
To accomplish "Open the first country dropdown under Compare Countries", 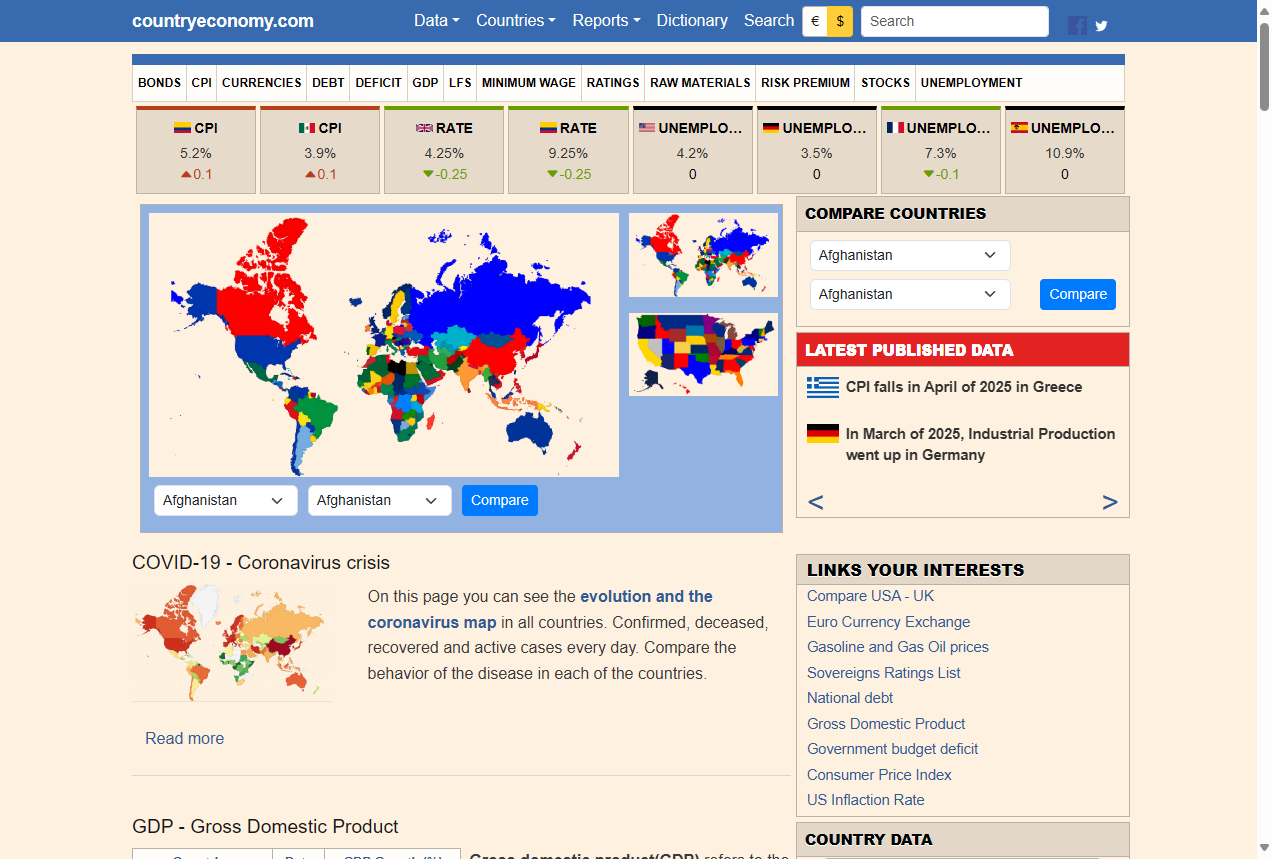I will [x=909, y=255].
